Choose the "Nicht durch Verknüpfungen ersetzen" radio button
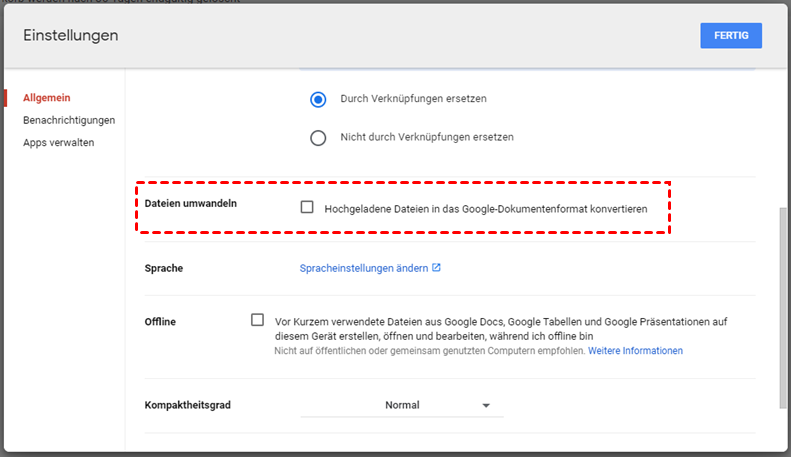791x457 pixels. [318, 137]
